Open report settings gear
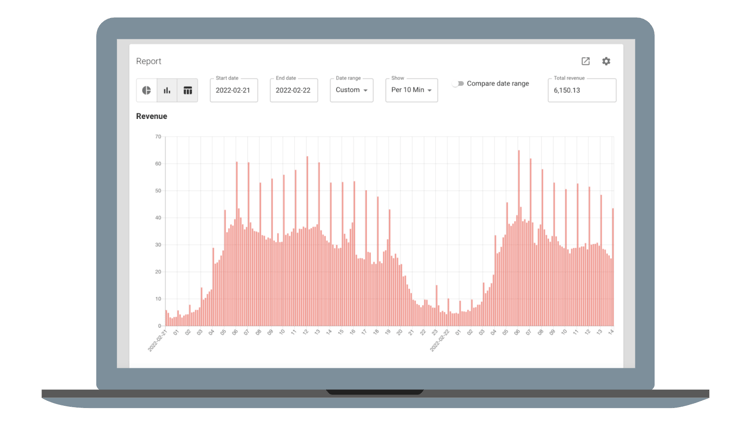The height and width of the screenshot is (429, 750). [x=606, y=61]
